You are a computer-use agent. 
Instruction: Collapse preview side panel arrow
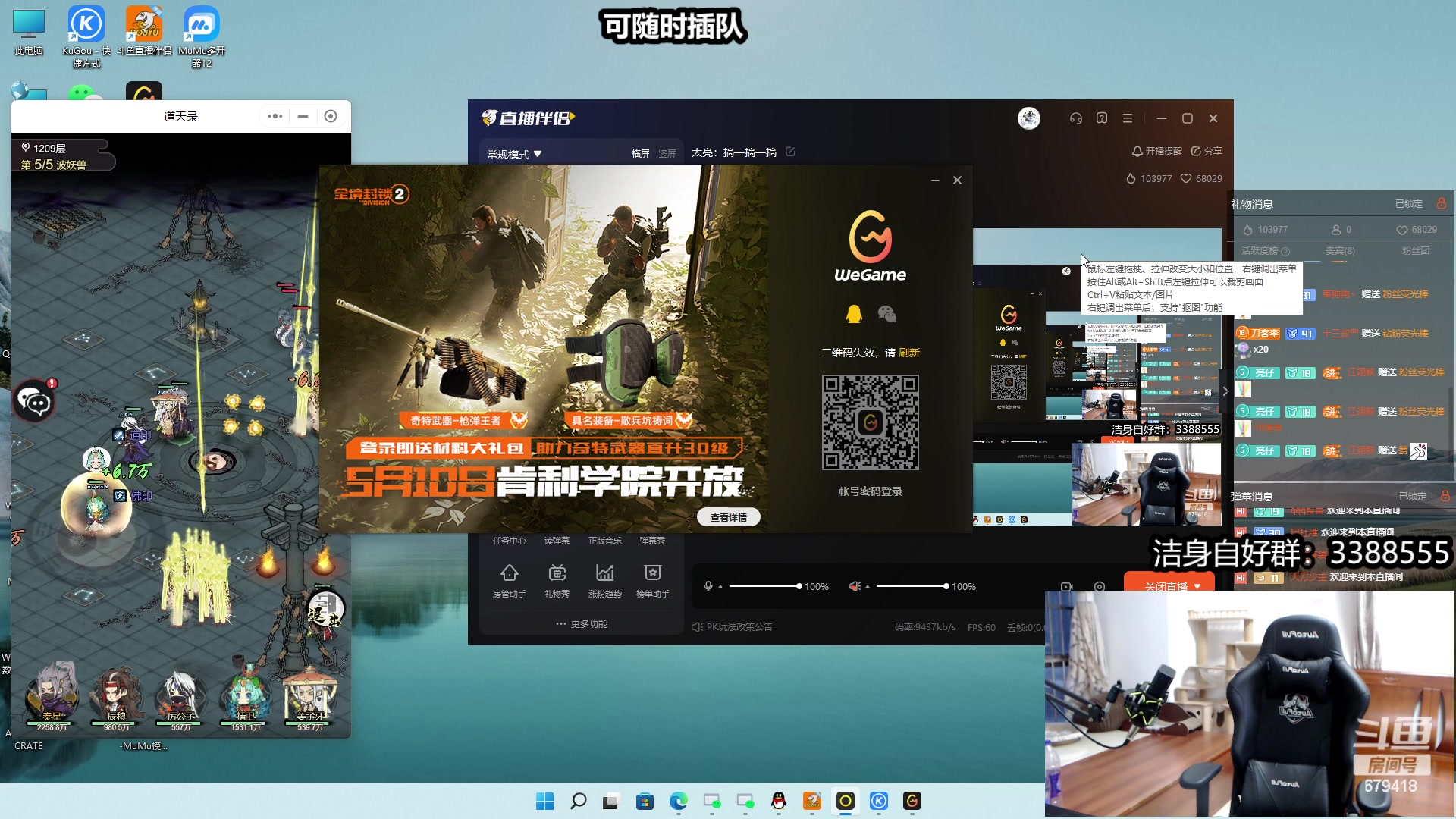(1225, 391)
